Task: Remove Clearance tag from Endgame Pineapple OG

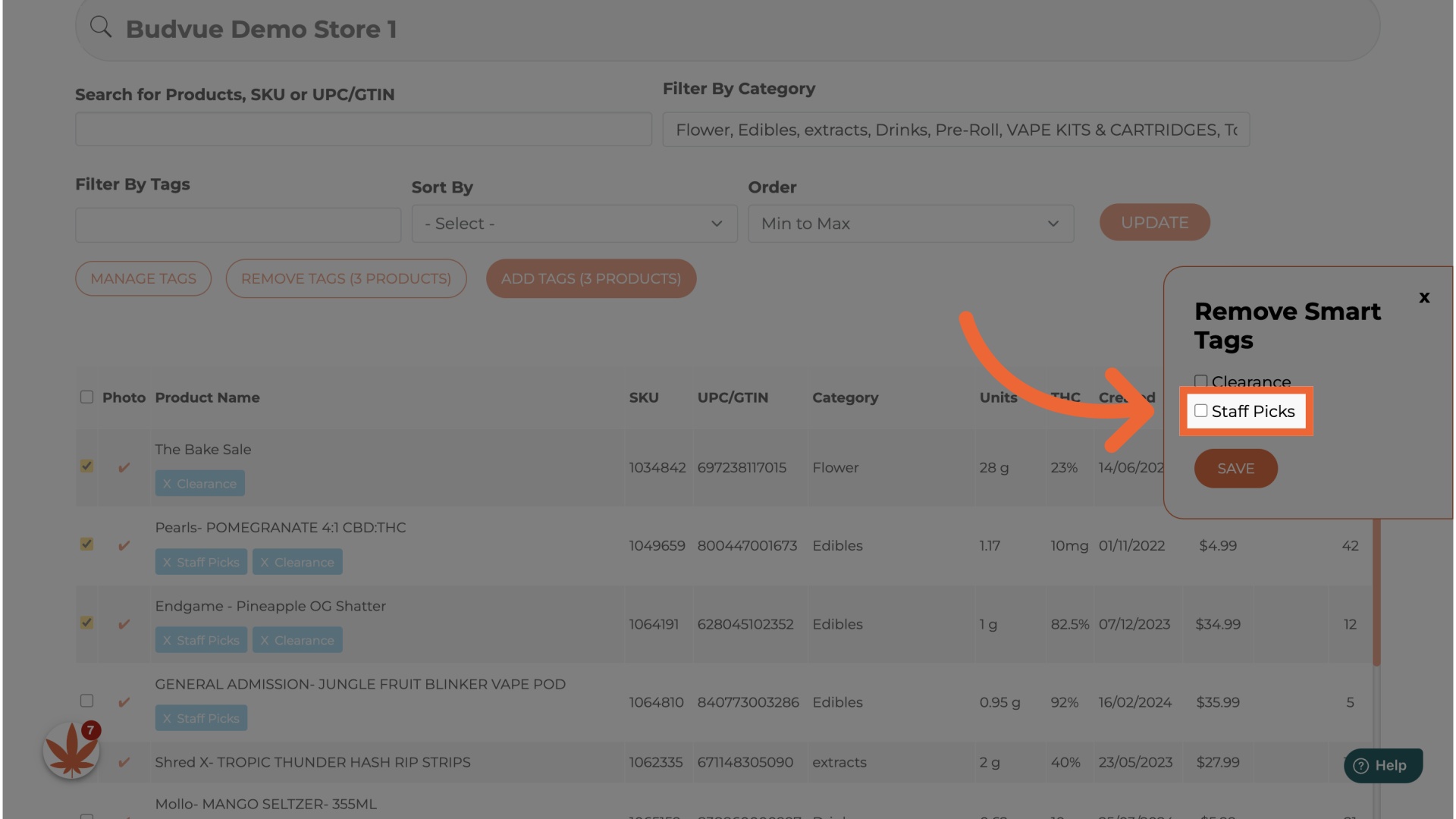Action: pos(265,641)
